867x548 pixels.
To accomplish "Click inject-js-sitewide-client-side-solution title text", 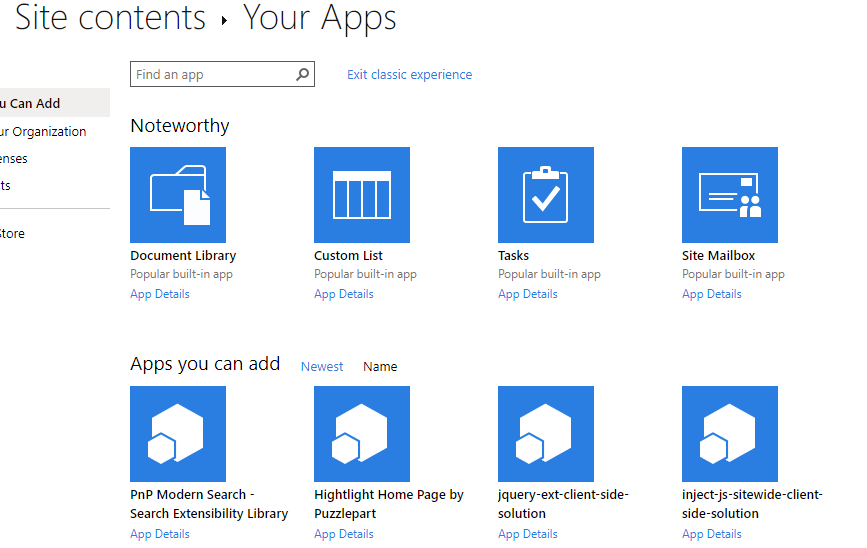I will [x=752, y=504].
